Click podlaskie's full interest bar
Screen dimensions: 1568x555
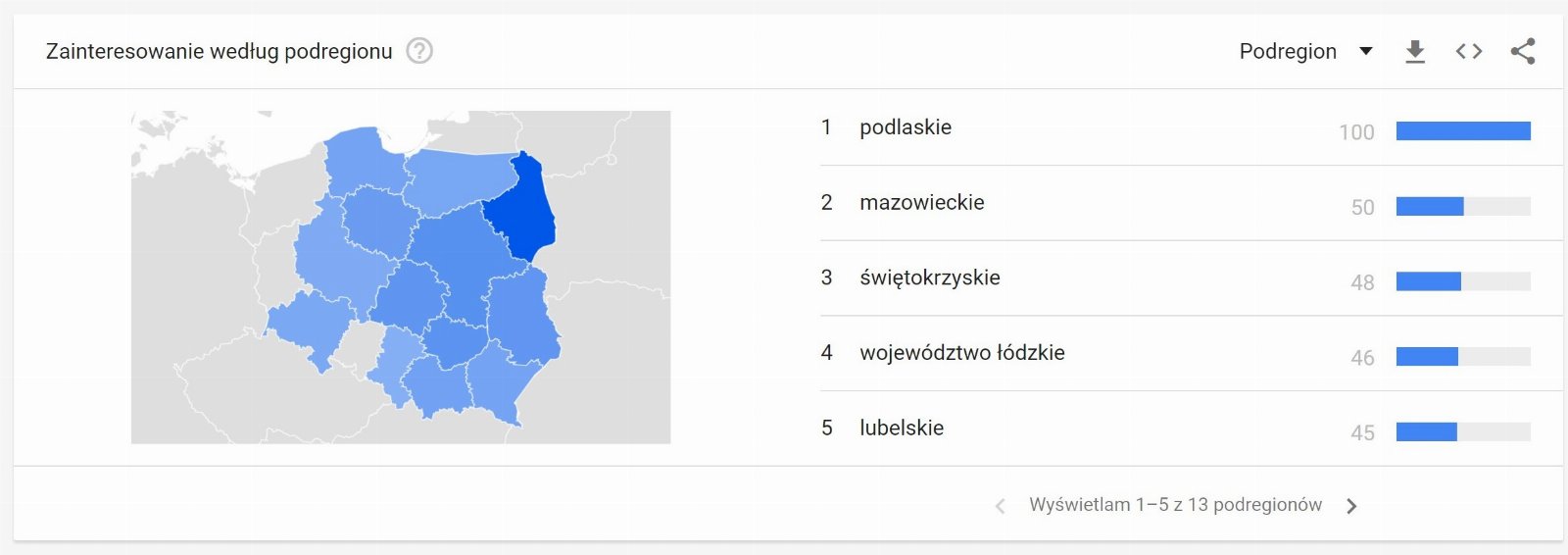click(1463, 130)
